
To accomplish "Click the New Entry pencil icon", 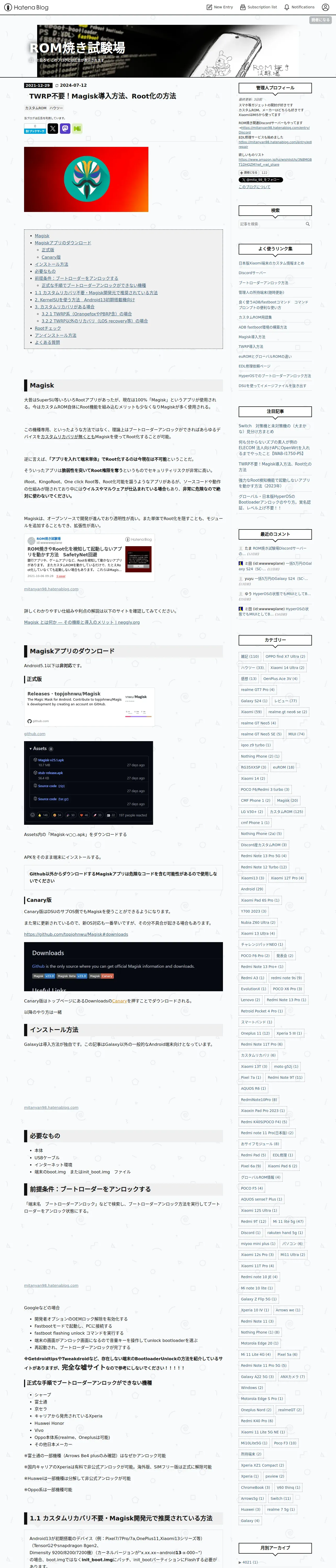I will (209, 7).
